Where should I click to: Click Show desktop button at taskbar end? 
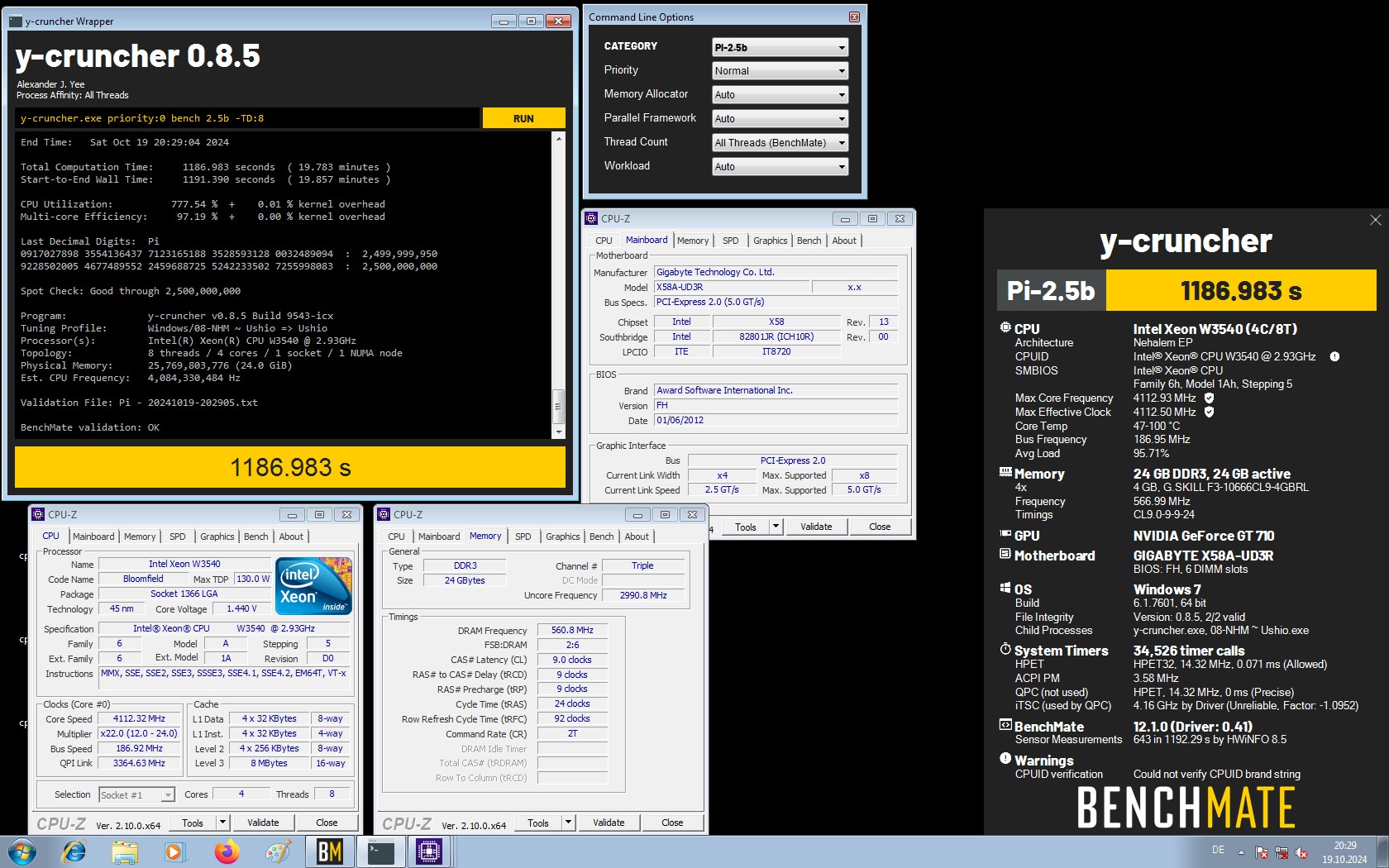pos(1382,851)
